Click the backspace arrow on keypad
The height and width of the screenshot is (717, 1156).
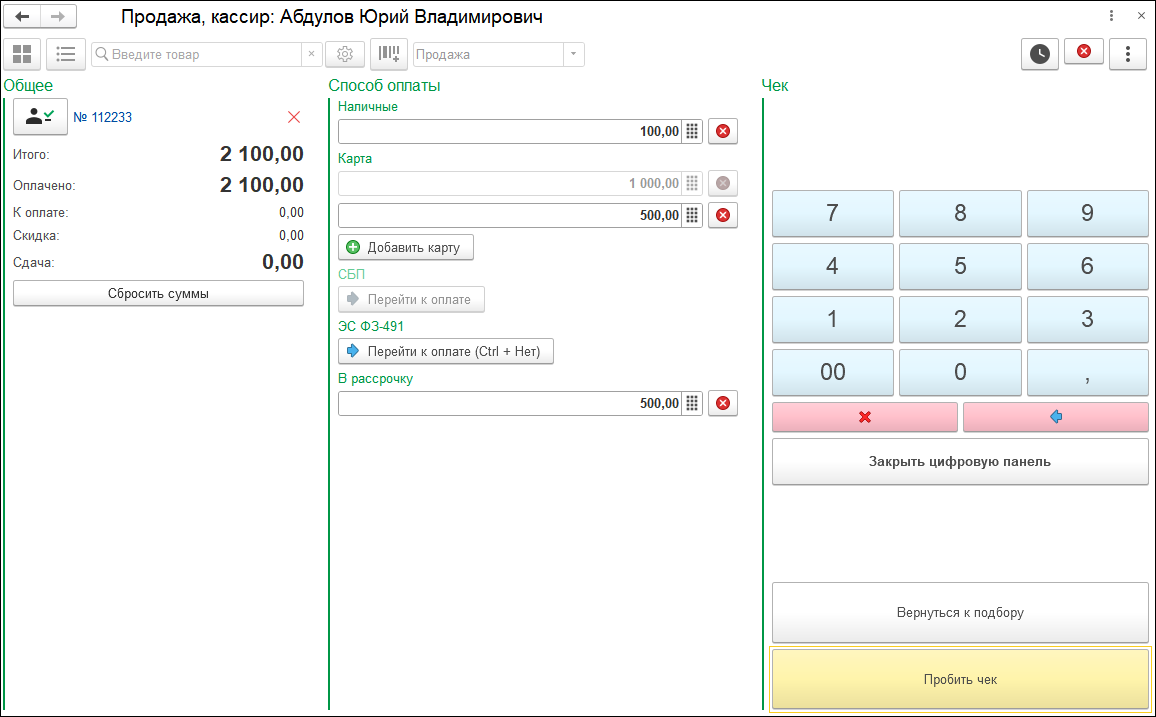(1055, 417)
